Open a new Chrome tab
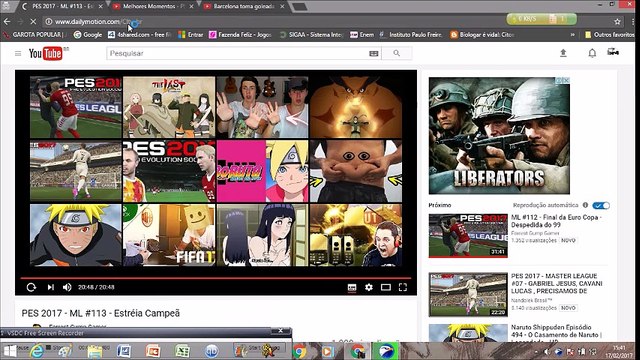 [300, 7]
